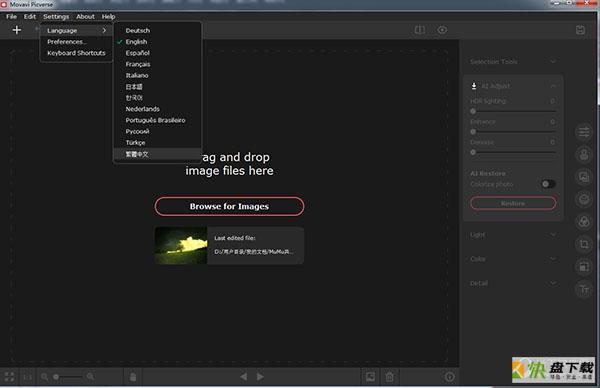This screenshot has height=388, width=600.
Task: Click the fullscreen icon in bottom bar
Action: point(10,377)
